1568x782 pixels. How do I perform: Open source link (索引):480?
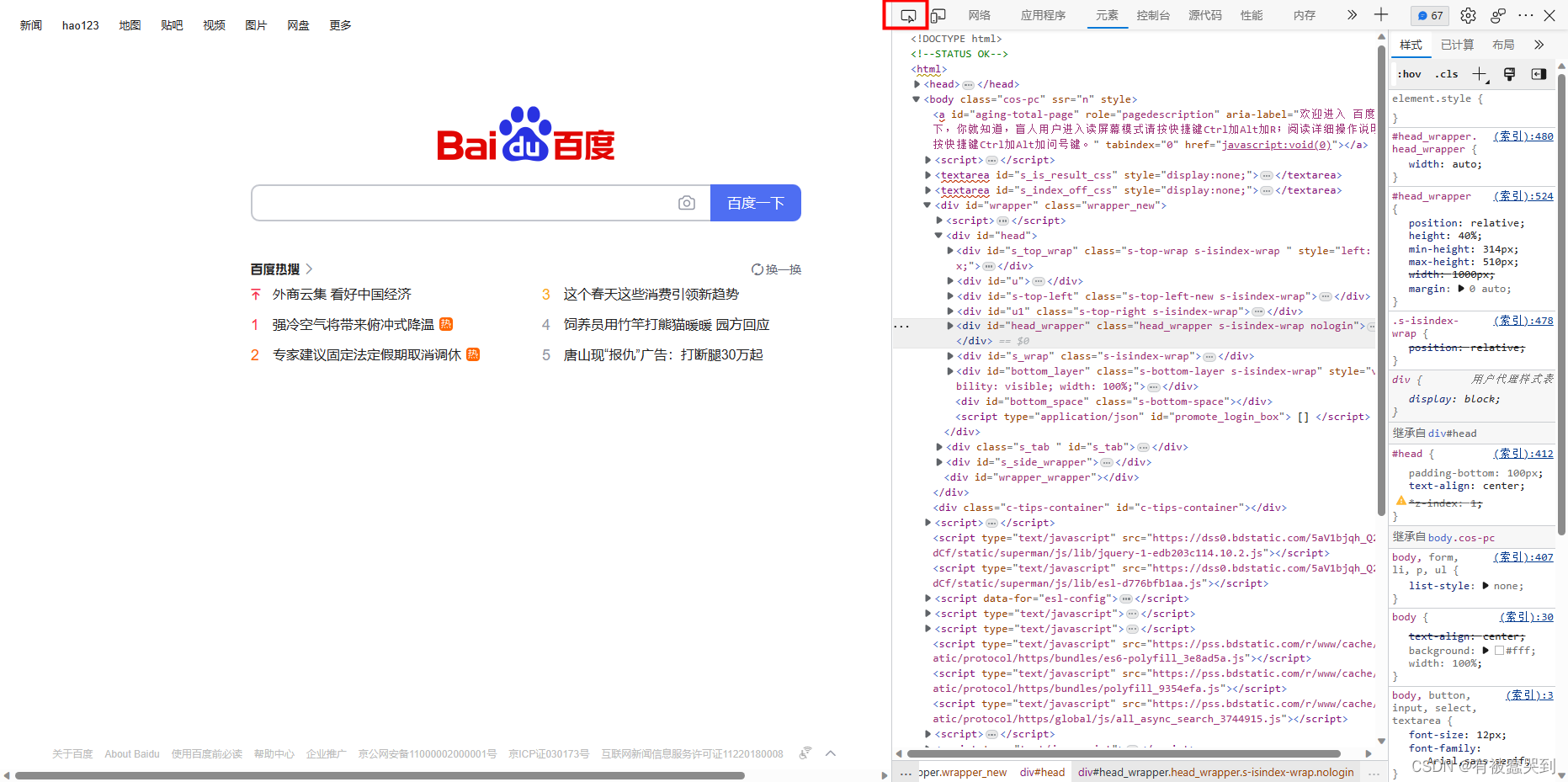point(1523,136)
